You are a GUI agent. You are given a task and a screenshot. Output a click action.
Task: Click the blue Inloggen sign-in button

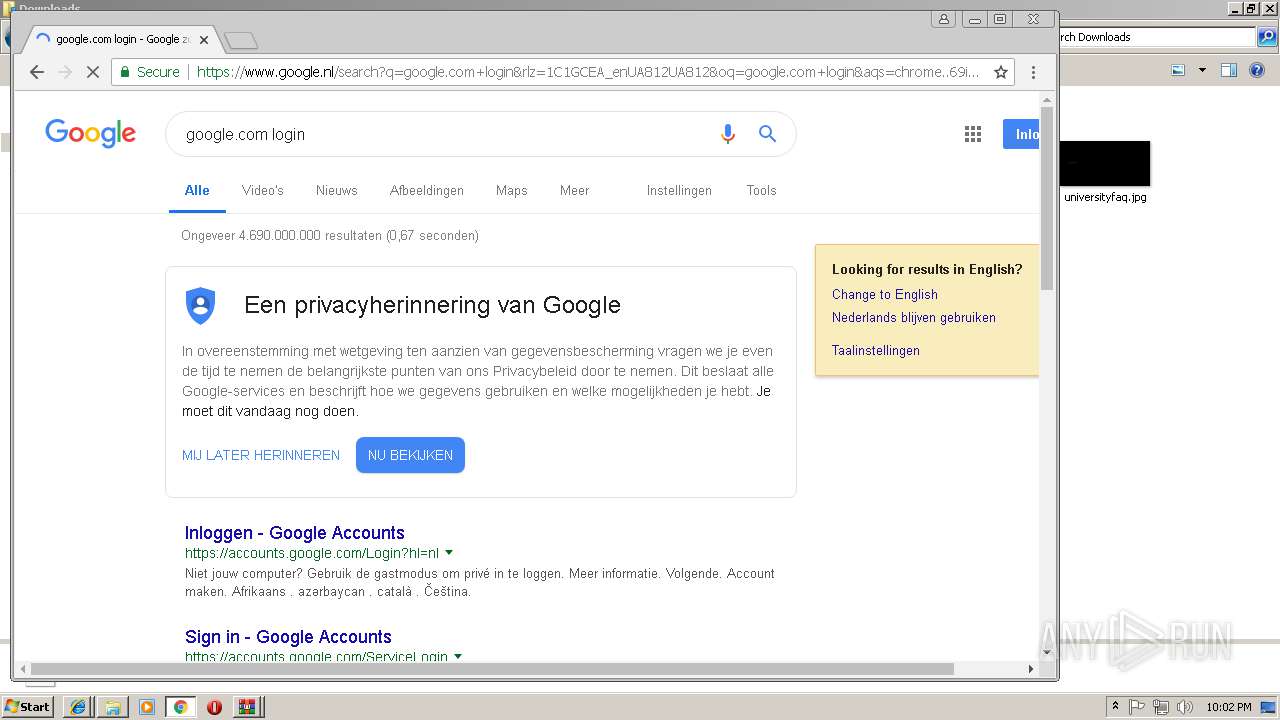[x=1021, y=134]
